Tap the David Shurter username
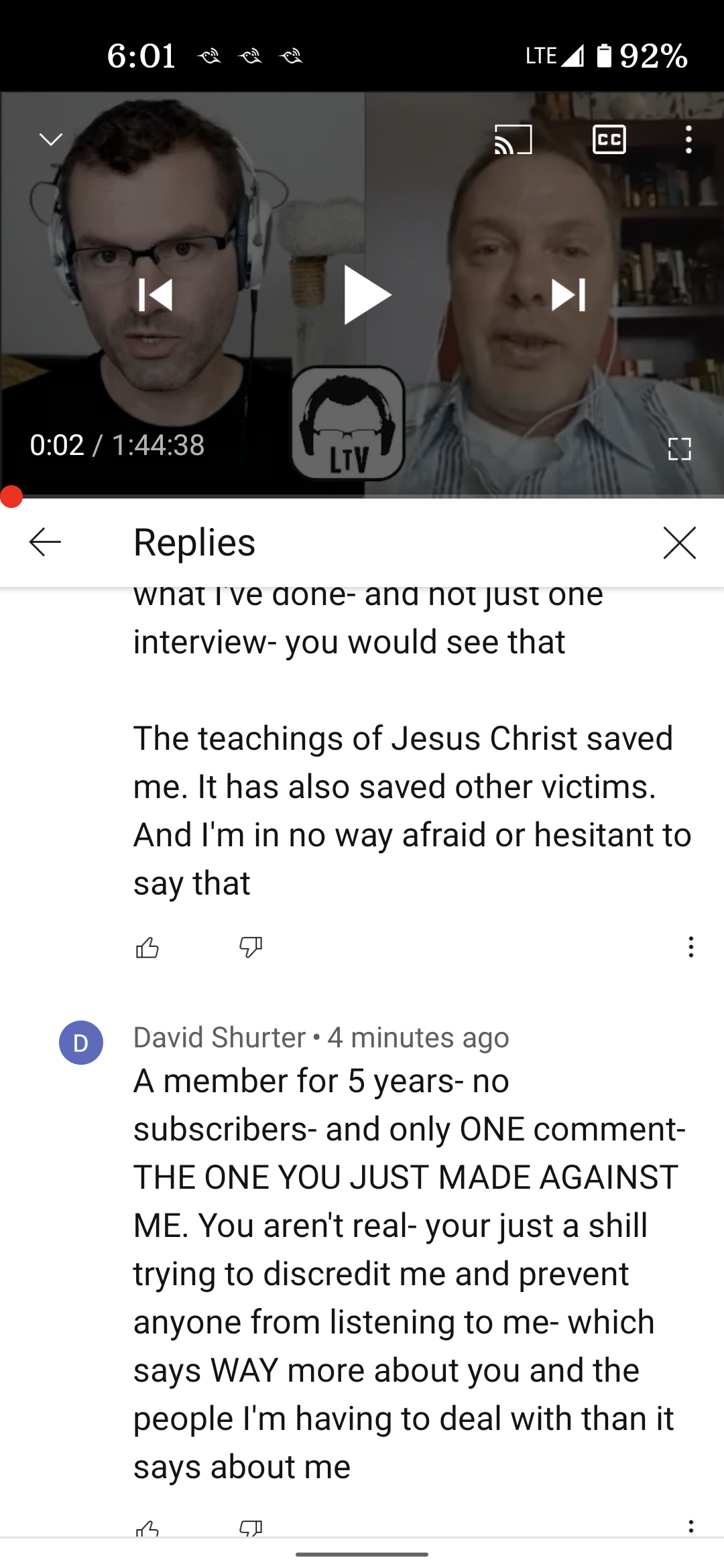Viewport: 724px width, 1568px height. pyautogui.click(x=219, y=1037)
